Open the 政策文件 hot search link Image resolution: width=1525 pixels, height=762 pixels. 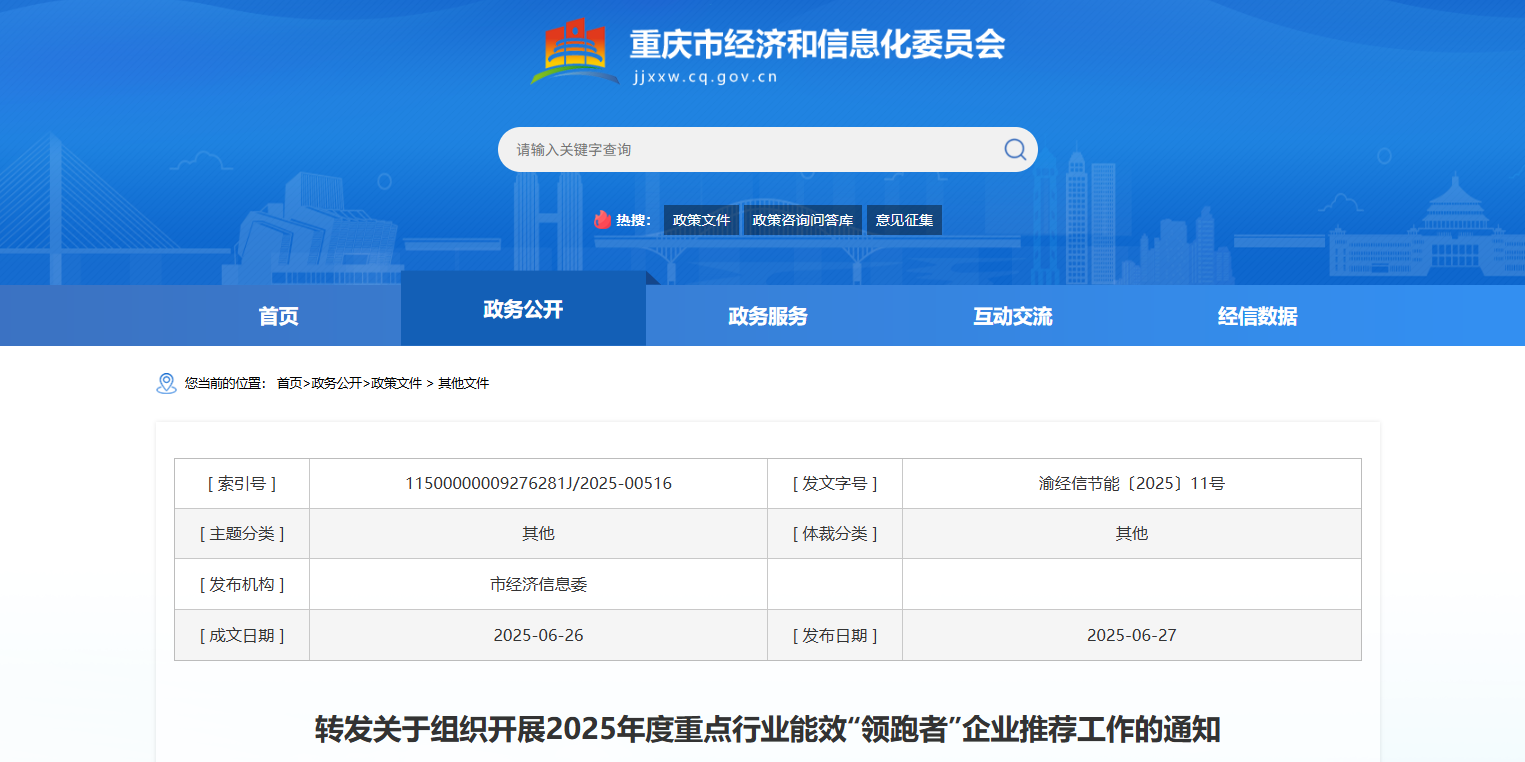(x=701, y=220)
